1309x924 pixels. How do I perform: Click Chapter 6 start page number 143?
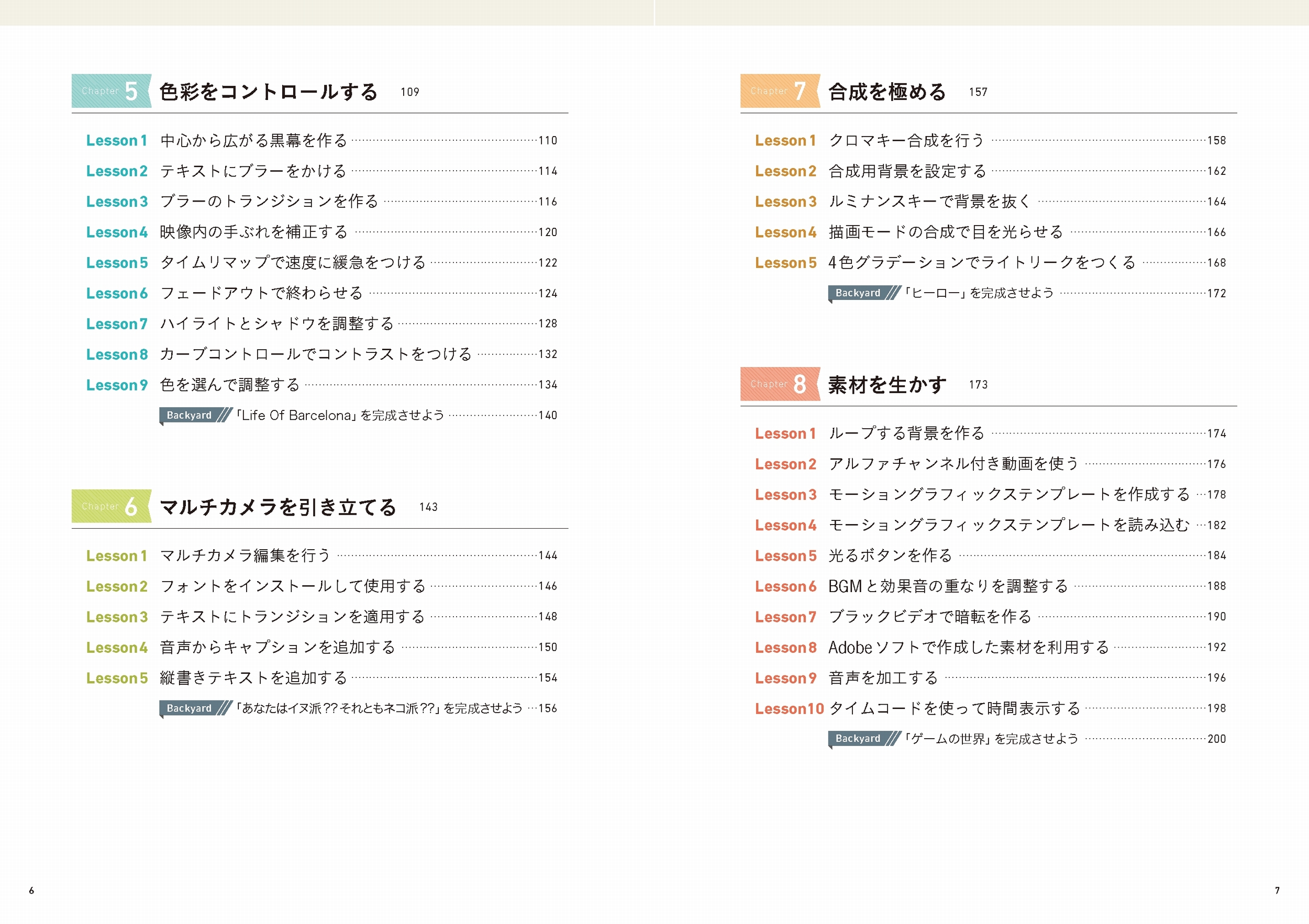(429, 507)
